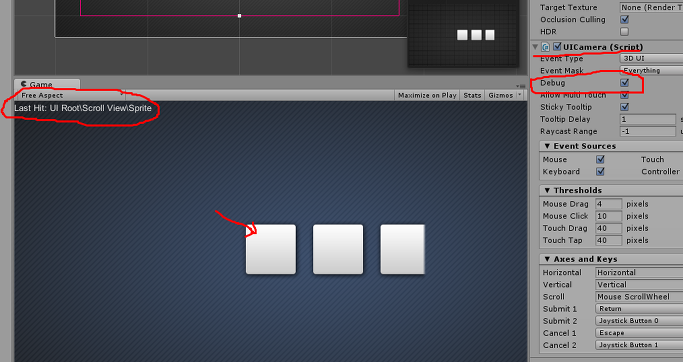Screen dimensions: 683x362
Task: Click the Mouse Click pixels field
Action: tap(609, 216)
